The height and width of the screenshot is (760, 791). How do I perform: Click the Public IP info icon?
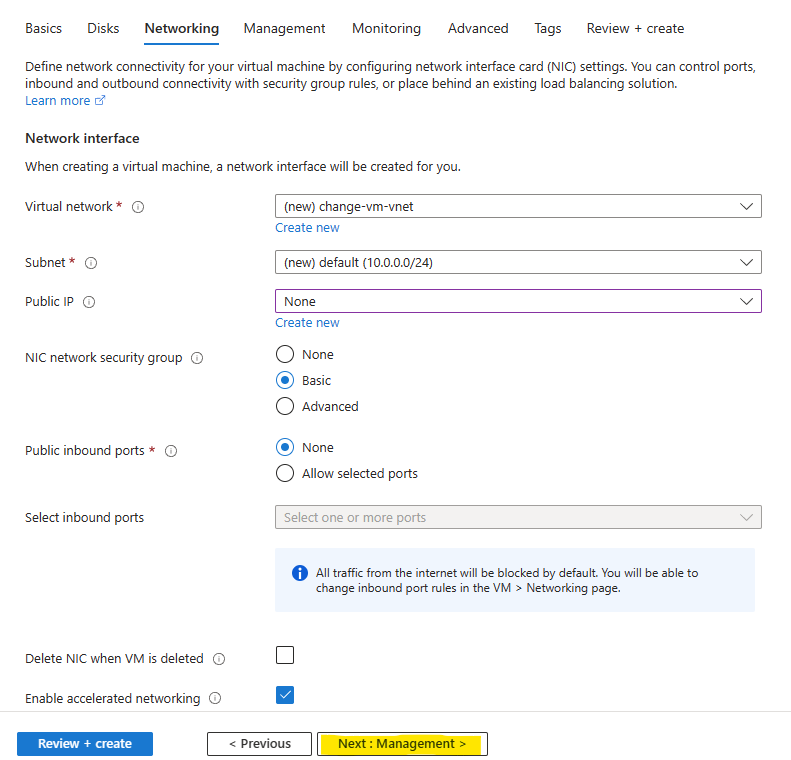click(x=89, y=302)
